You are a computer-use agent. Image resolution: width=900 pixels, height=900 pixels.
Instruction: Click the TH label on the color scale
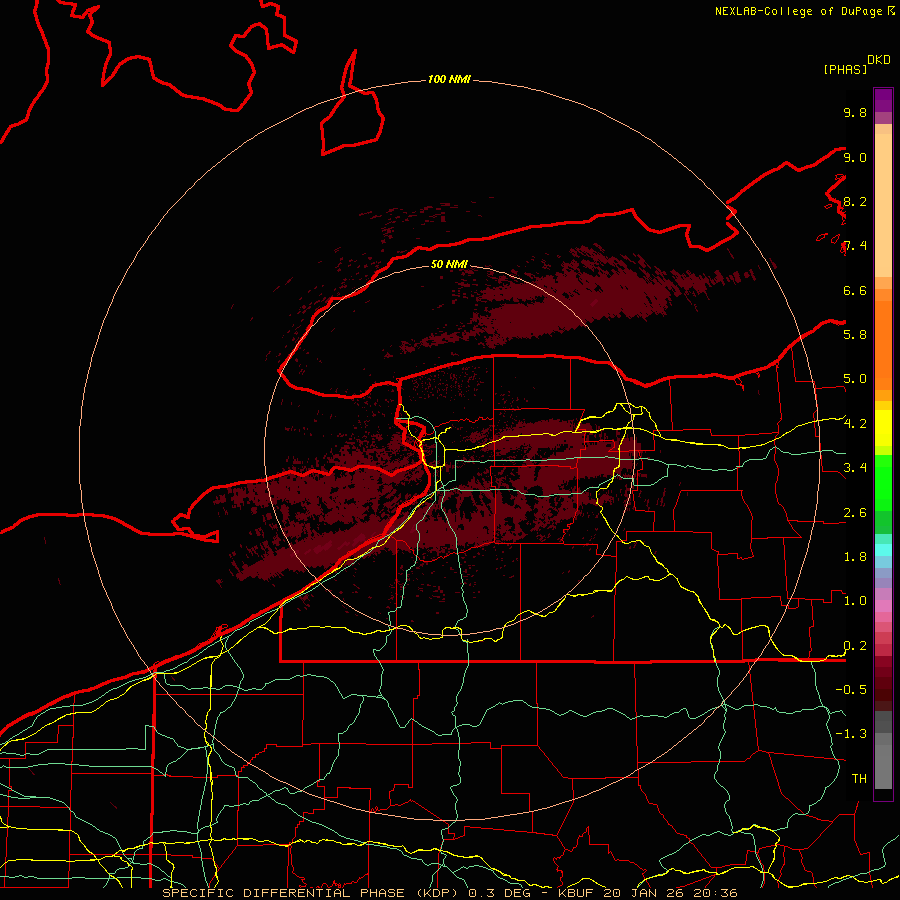coord(859,778)
